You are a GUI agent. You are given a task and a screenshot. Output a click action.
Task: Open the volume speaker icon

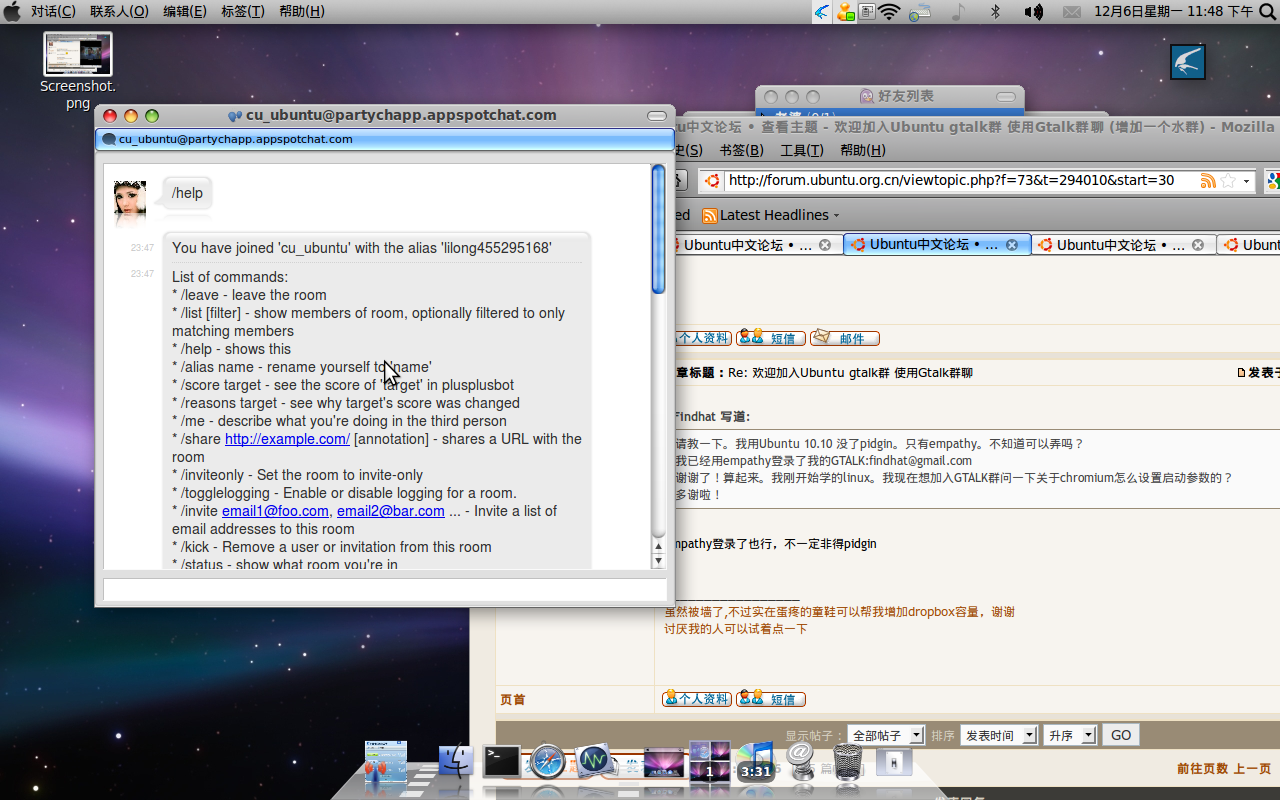click(1034, 12)
